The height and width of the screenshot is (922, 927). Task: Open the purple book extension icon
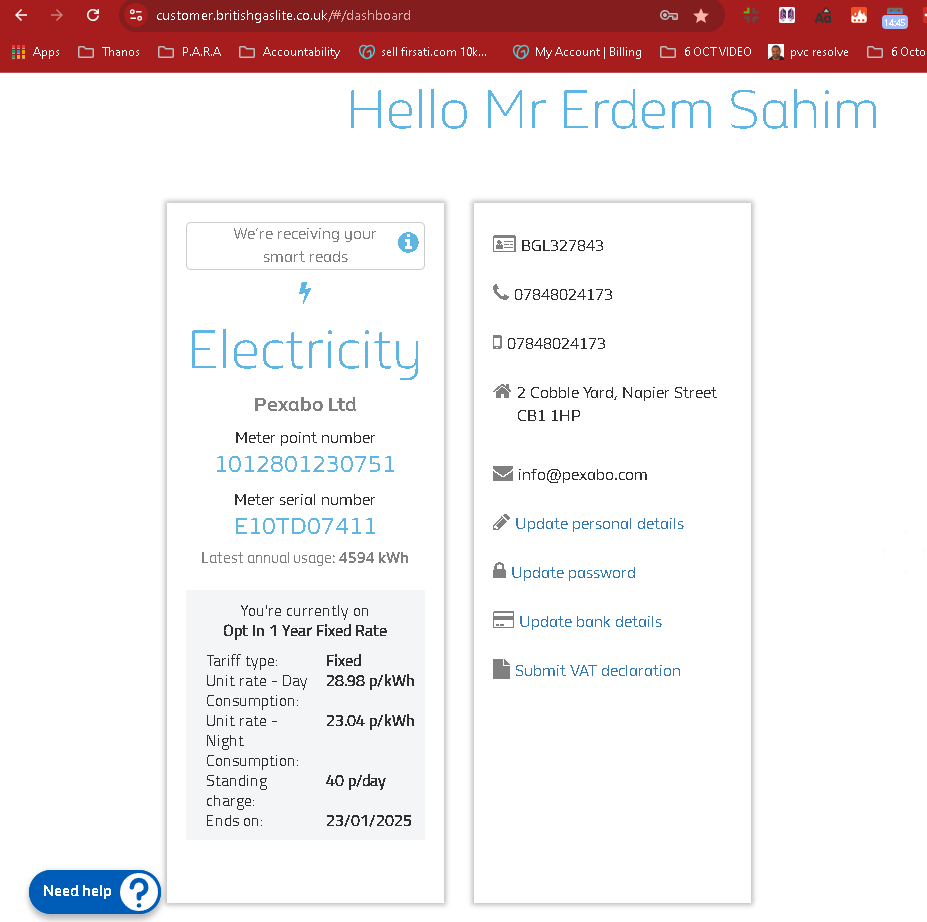[787, 15]
